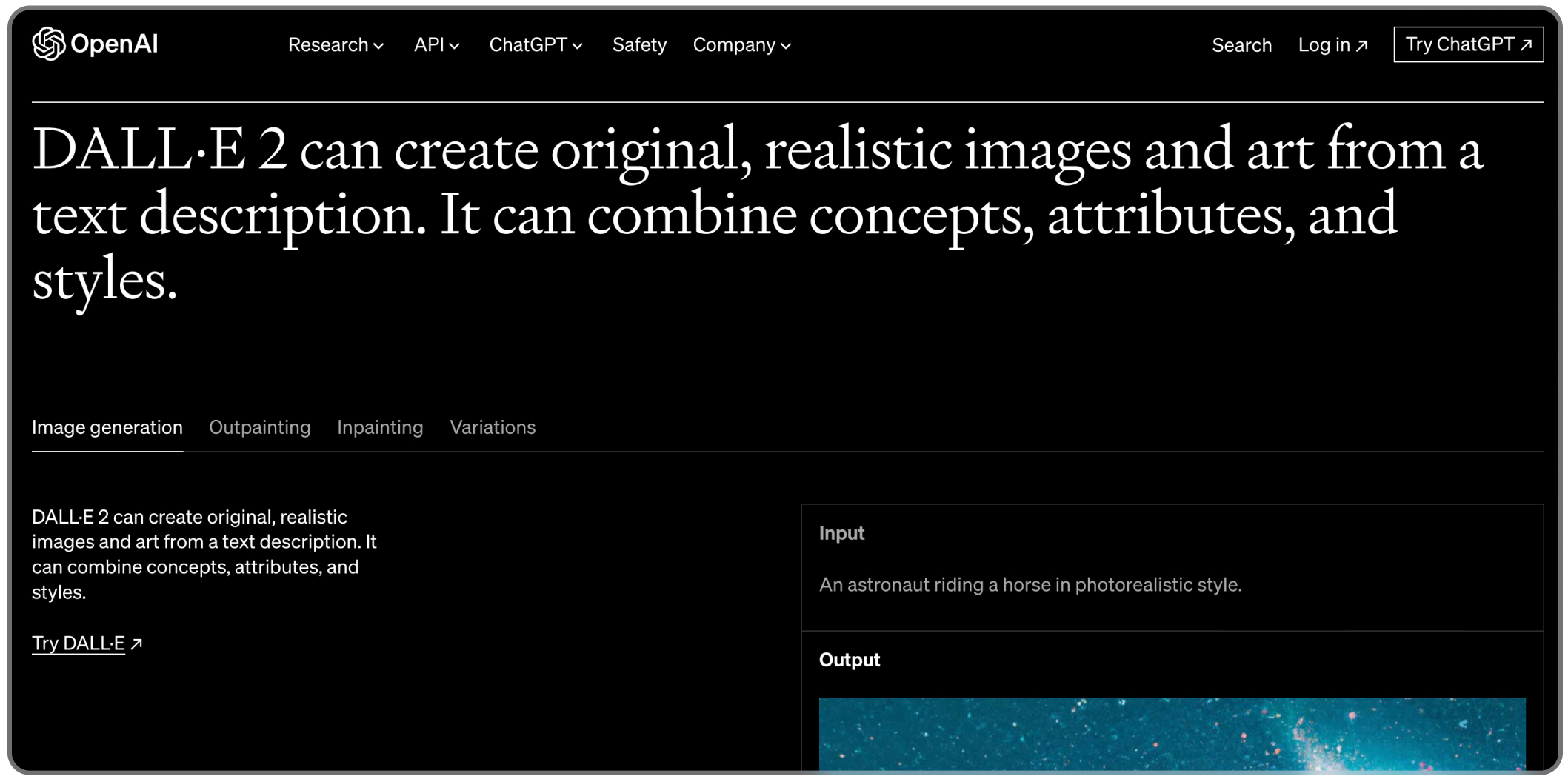This screenshot has width=1568, height=779.
Task: Switch to the Inpainting tab
Action: [x=380, y=427]
